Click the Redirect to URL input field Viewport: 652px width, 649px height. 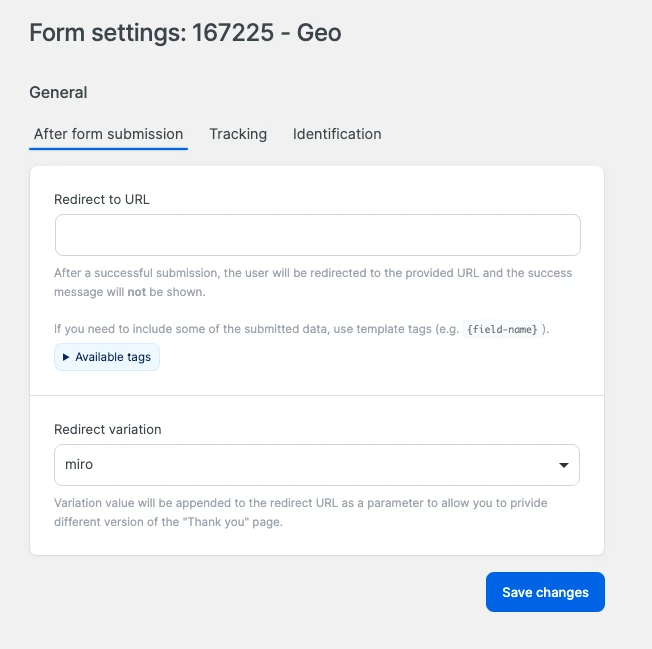(x=317, y=235)
